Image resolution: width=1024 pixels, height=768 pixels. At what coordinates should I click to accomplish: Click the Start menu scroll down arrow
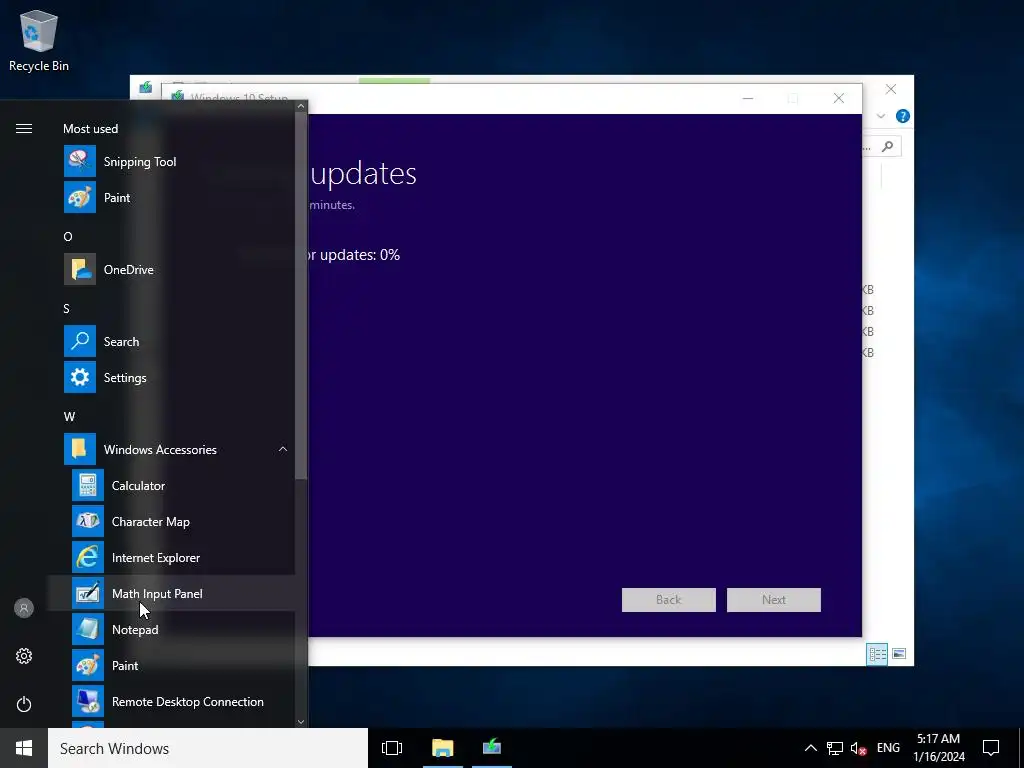(301, 722)
